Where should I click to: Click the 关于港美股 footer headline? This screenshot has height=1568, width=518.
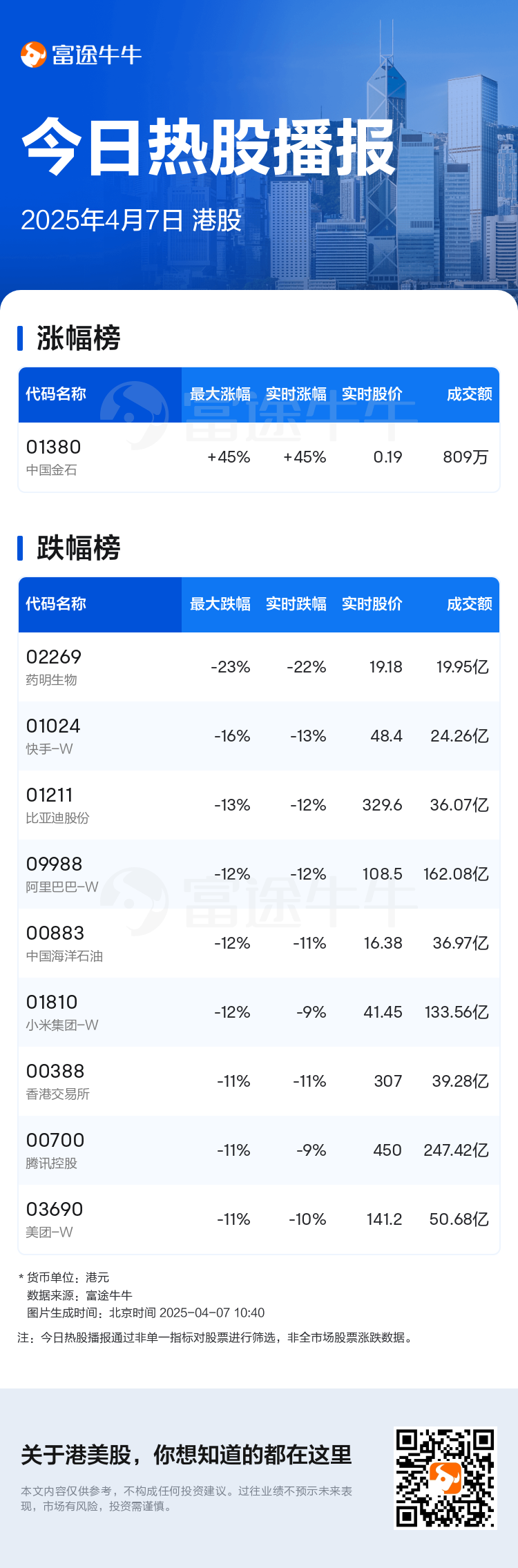point(186,1455)
